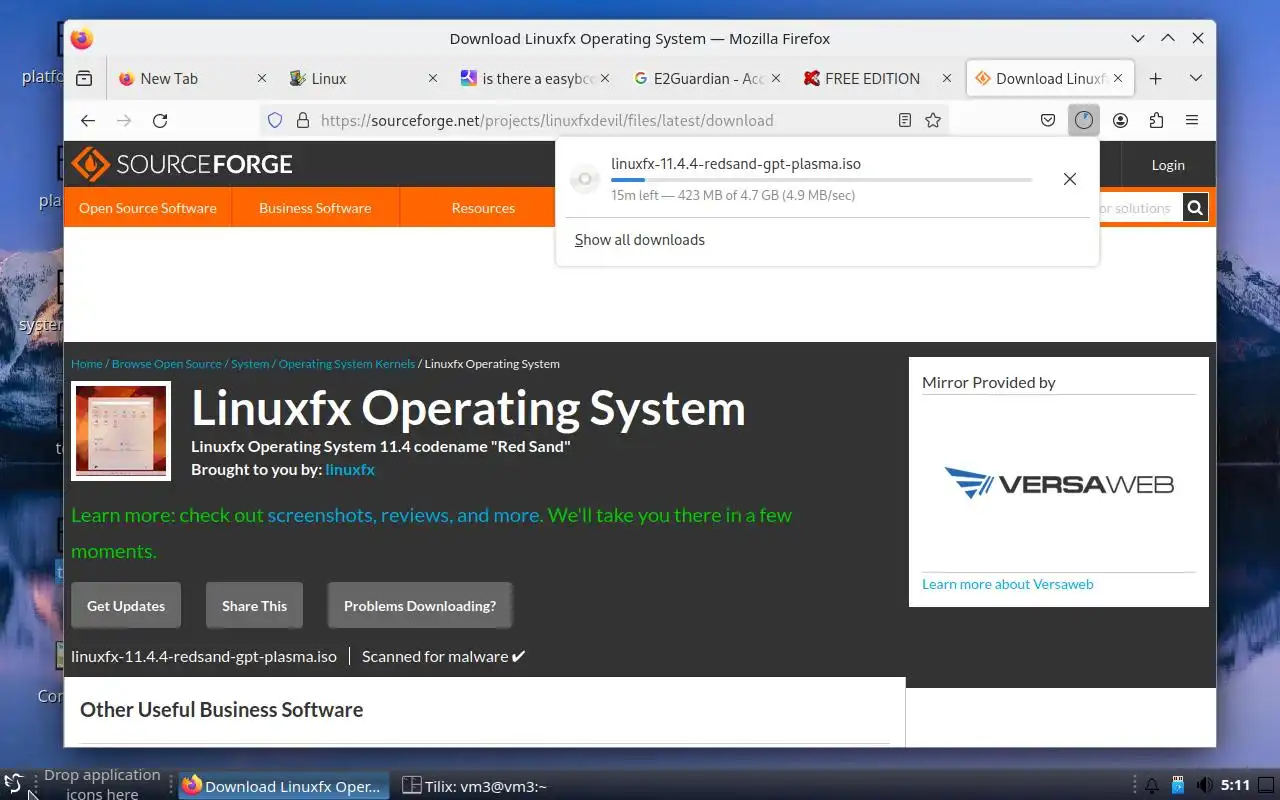Reload the current page

(x=160, y=120)
